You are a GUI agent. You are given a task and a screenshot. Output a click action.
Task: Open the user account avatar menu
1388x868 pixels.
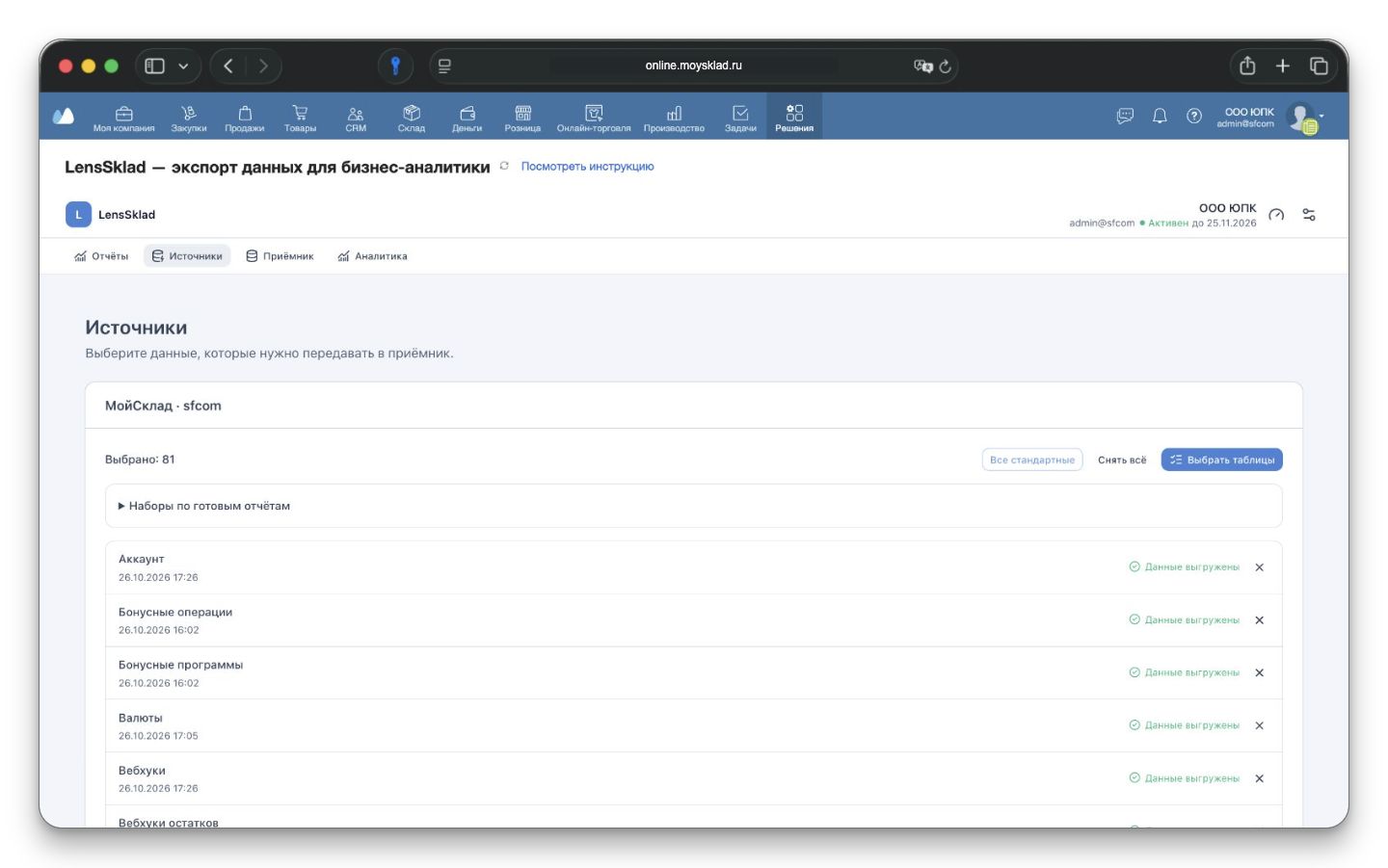click(1304, 118)
